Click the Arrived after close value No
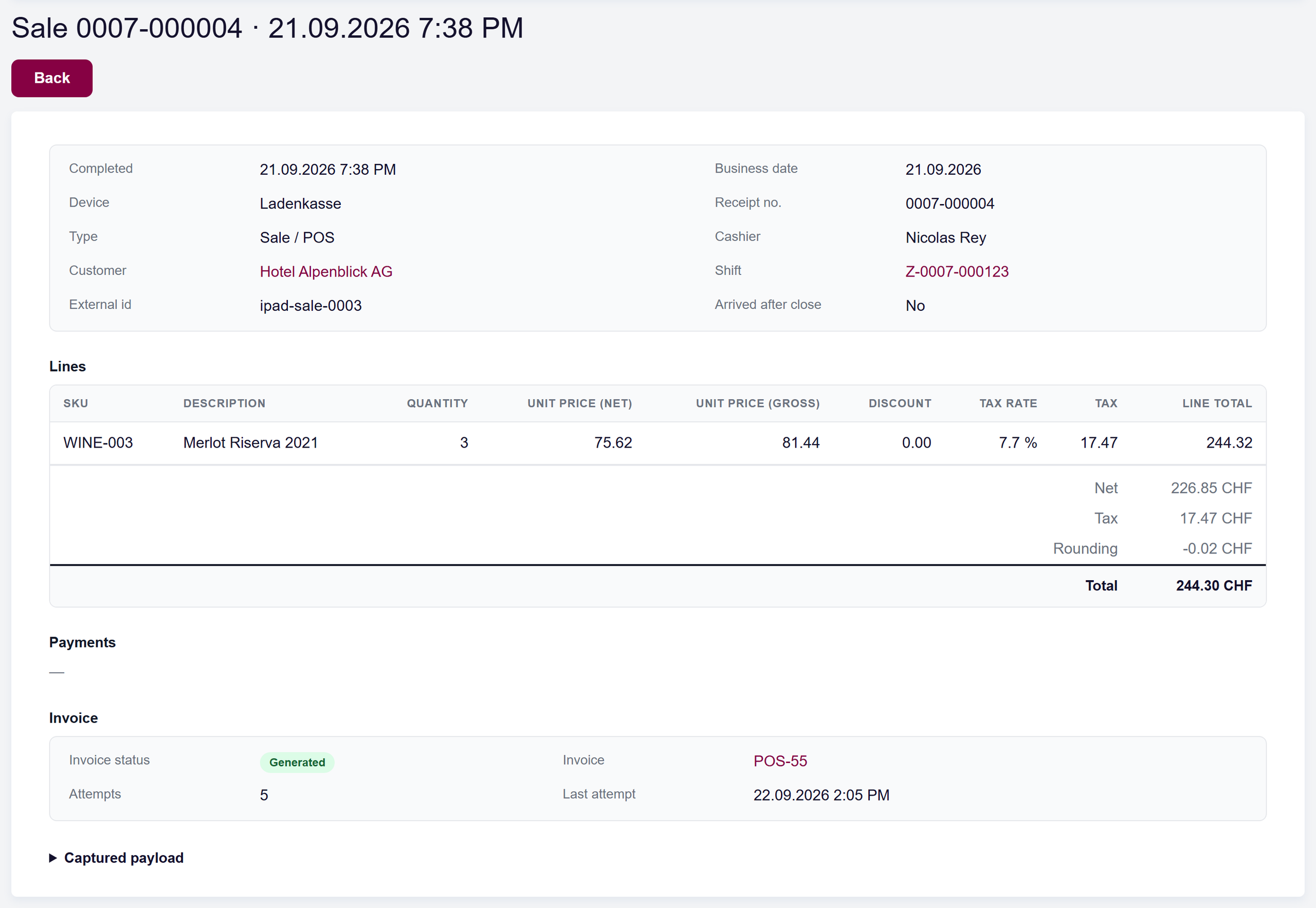1316x908 pixels. (x=915, y=306)
